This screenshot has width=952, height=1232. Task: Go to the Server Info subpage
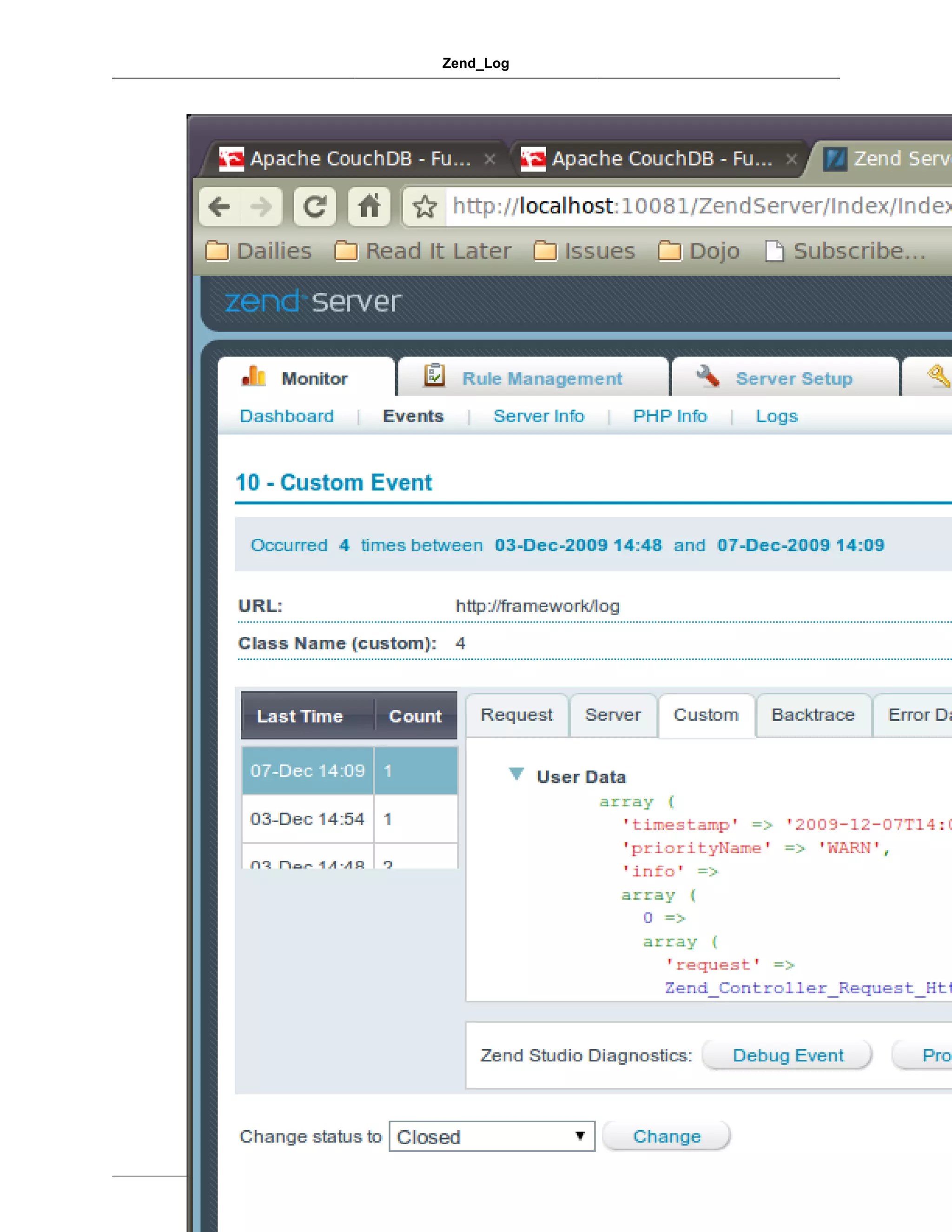click(x=539, y=416)
